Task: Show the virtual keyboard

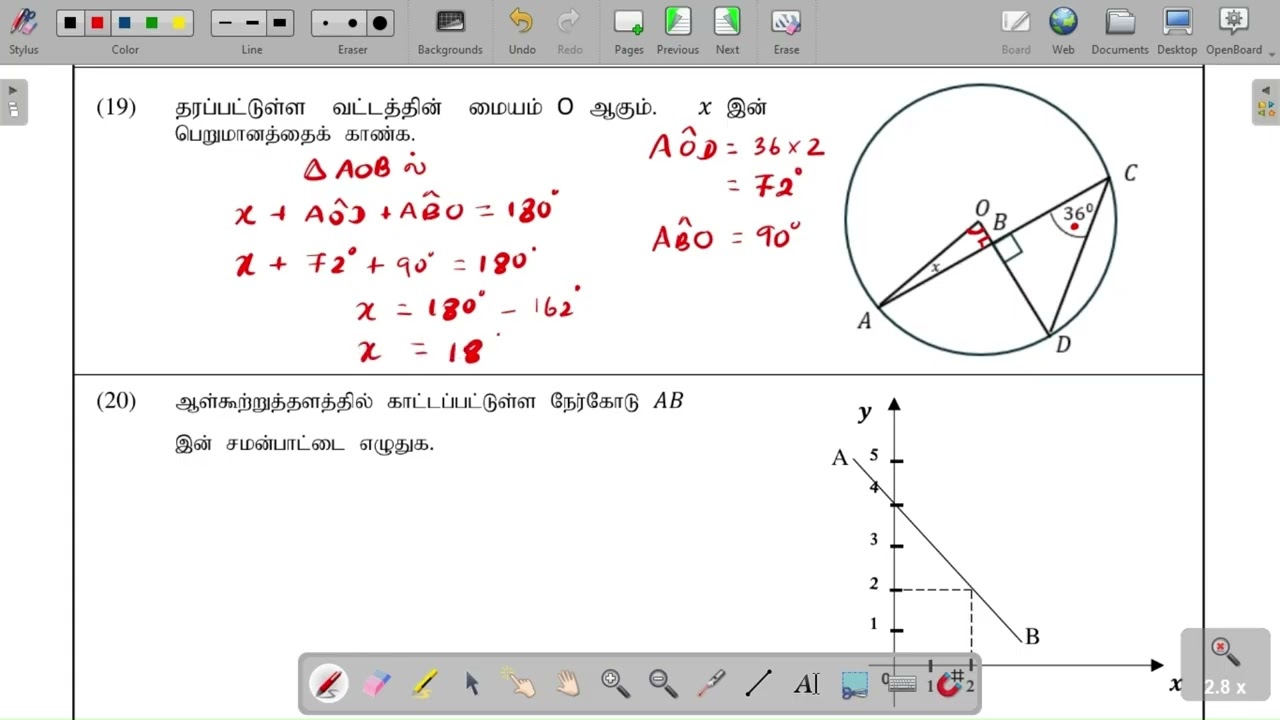Action: [x=902, y=684]
